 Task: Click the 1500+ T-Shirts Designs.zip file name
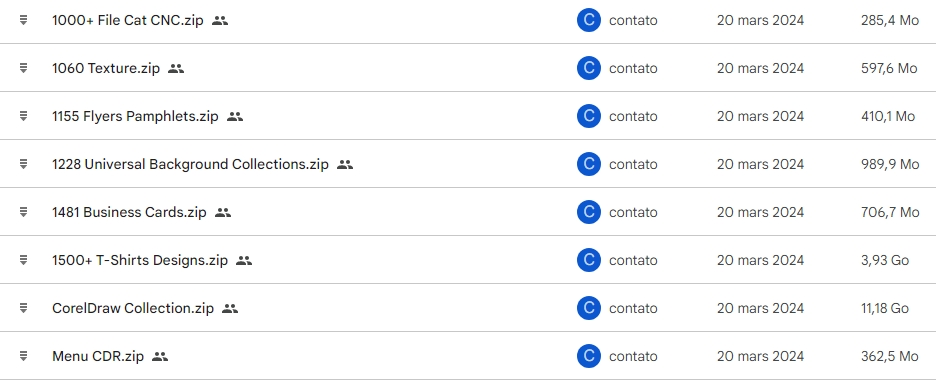(140, 260)
